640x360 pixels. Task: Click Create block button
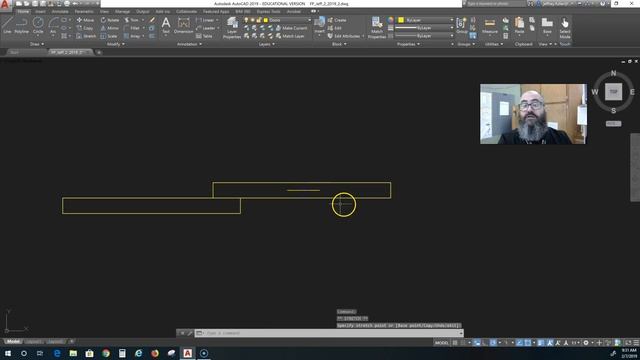click(x=337, y=20)
